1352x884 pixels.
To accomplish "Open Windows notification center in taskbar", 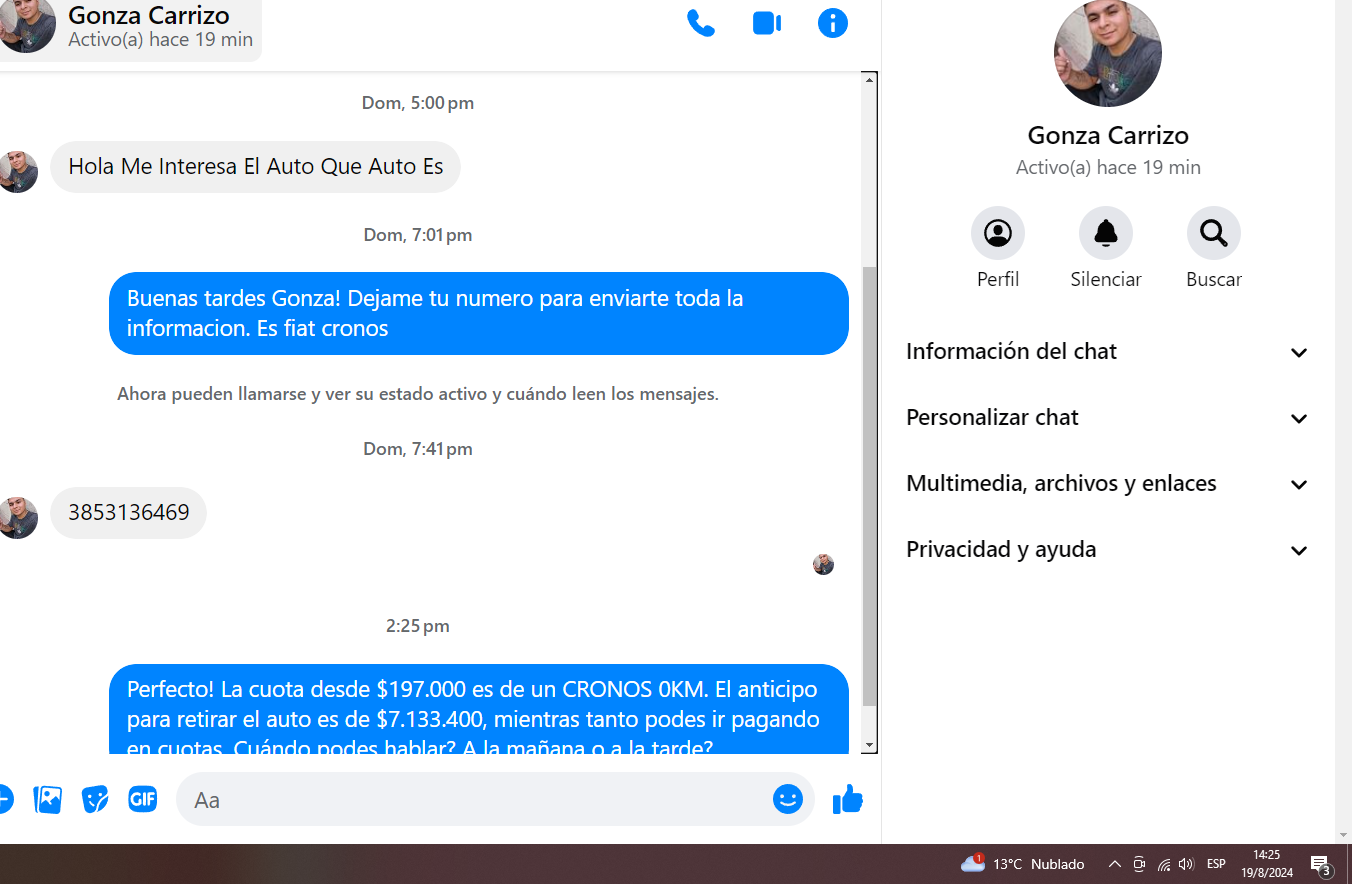I will (x=1320, y=865).
